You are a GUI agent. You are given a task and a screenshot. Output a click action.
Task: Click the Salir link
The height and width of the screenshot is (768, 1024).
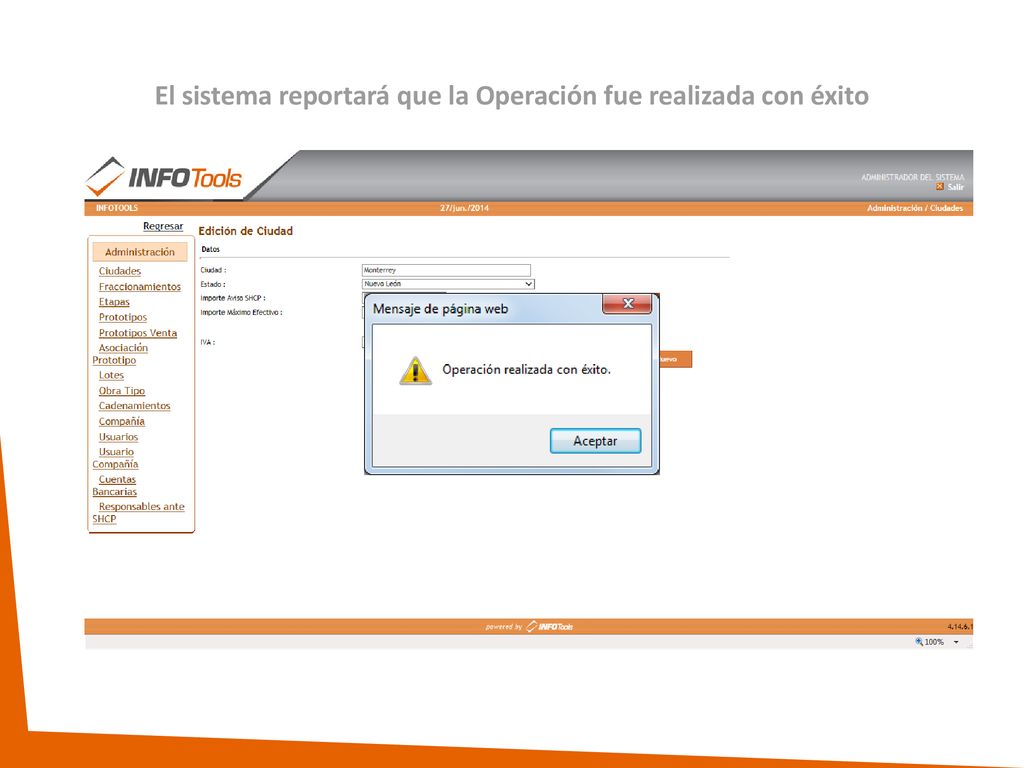tap(955, 187)
